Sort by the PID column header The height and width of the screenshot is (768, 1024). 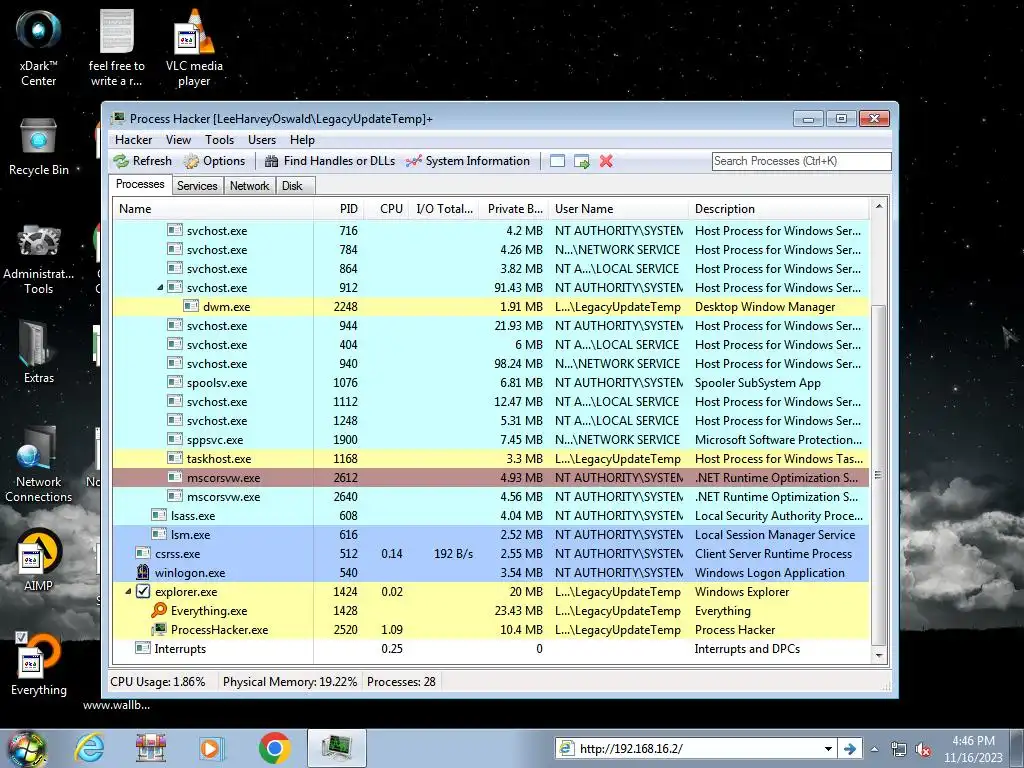click(x=338, y=209)
